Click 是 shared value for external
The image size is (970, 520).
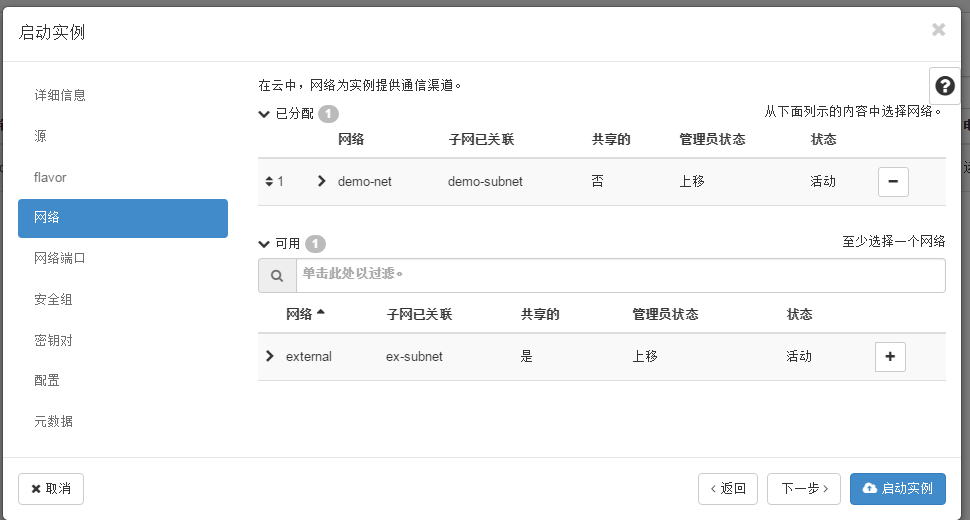pyautogui.click(x=526, y=357)
